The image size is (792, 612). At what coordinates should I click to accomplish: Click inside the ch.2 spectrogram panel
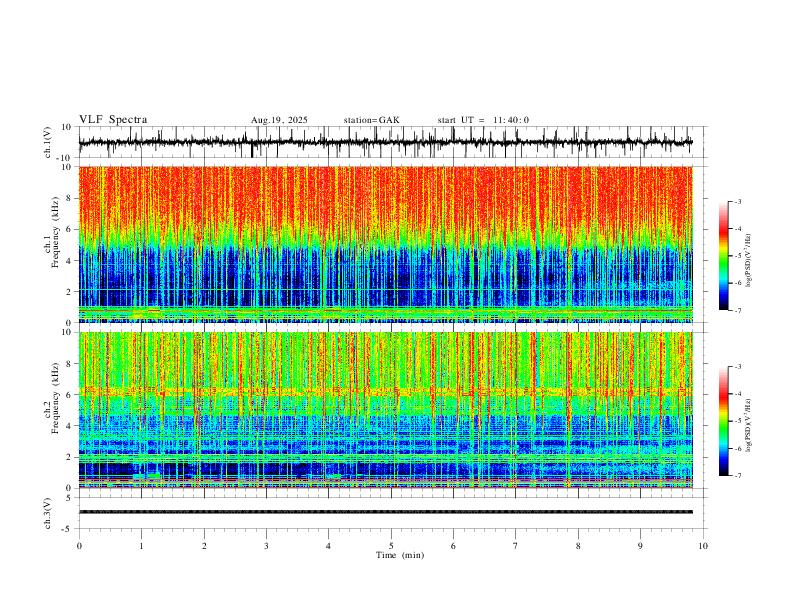(x=385, y=410)
